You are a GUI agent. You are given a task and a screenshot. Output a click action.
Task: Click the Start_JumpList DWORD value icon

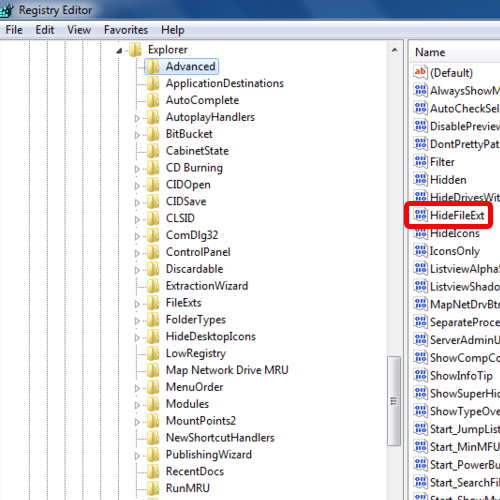coord(420,429)
